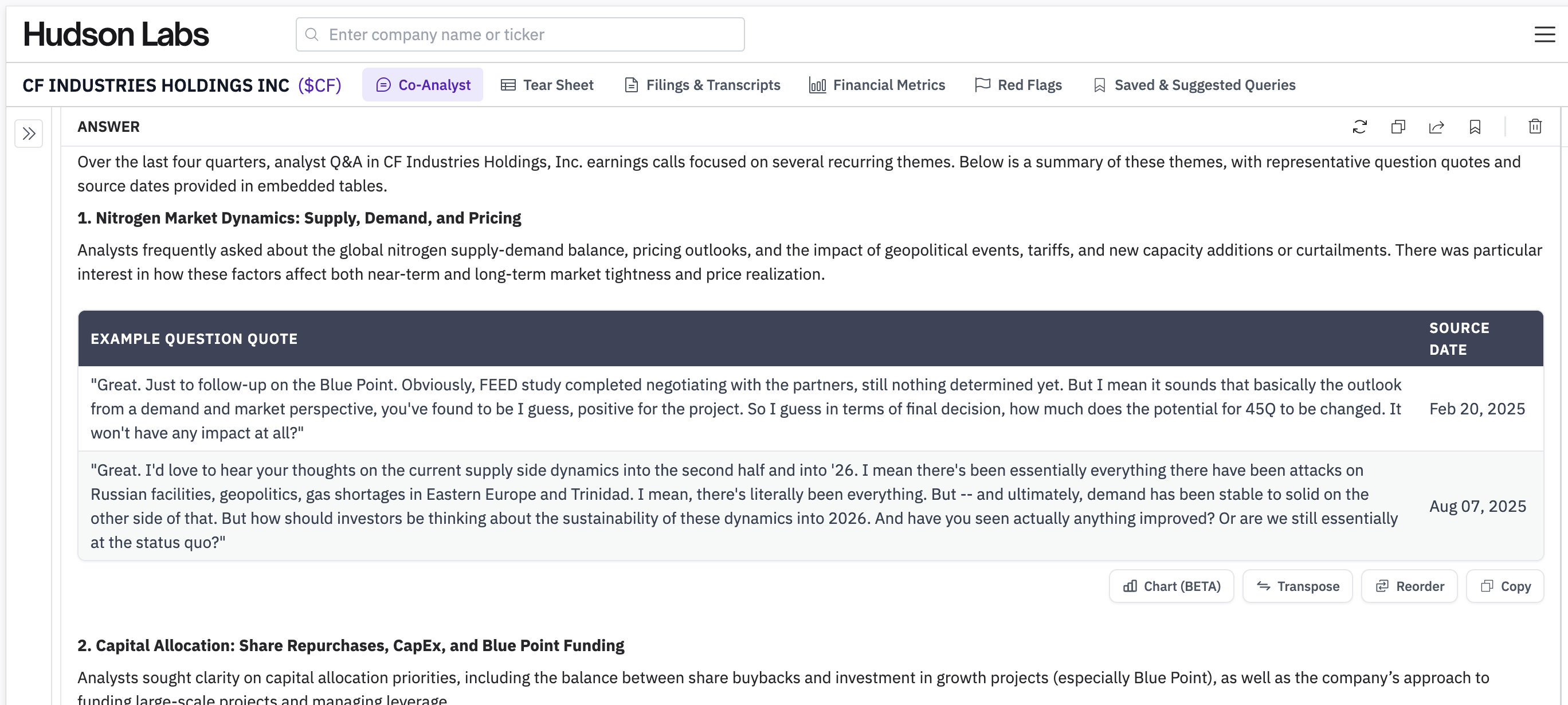Copy the answer using the duplicate icon
Viewport: 1568px width, 705px height.
[1398, 127]
